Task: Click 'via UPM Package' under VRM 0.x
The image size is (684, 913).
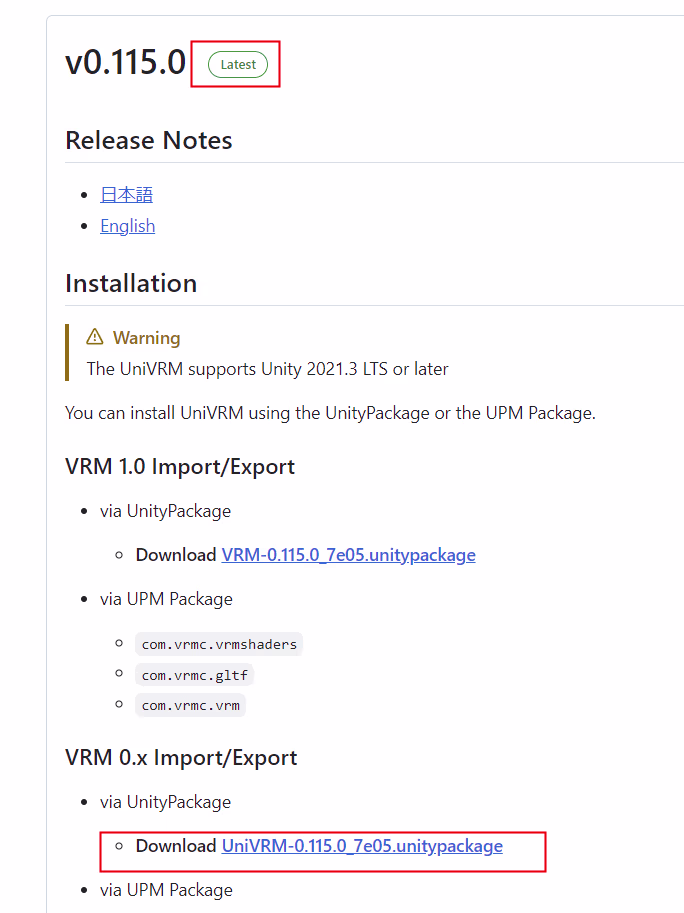Action: point(166,890)
